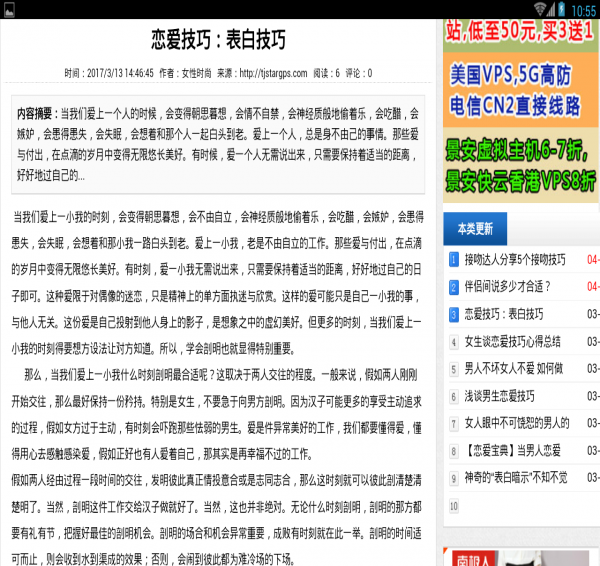Open article 接吻达人分享5个接吻技巧
The height and width of the screenshot is (566, 600).
coord(515,259)
